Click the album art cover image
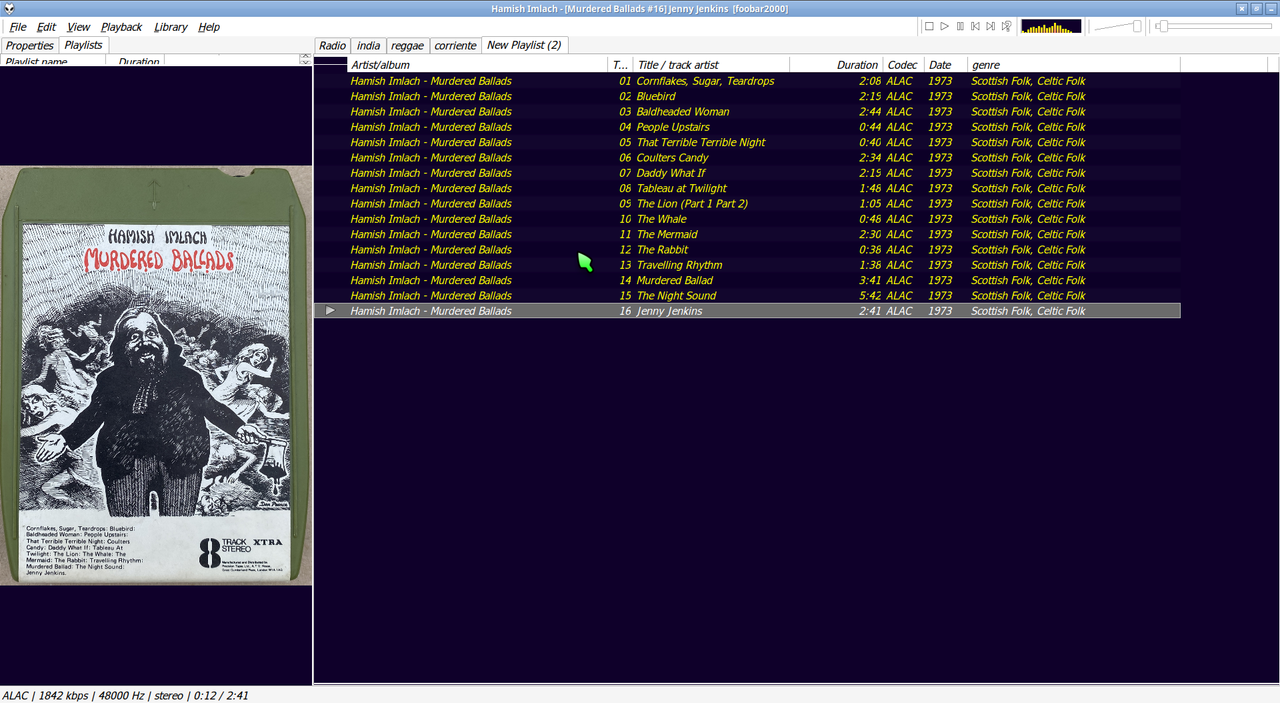 point(156,375)
